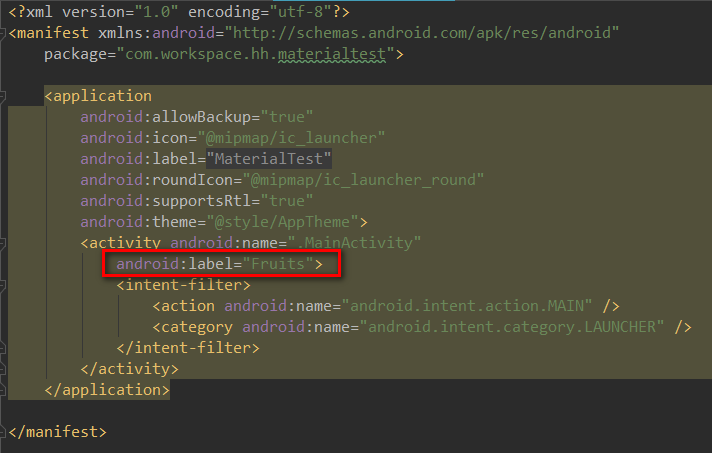
Task: Click the label attribute before "Fruits"
Action: (175, 264)
